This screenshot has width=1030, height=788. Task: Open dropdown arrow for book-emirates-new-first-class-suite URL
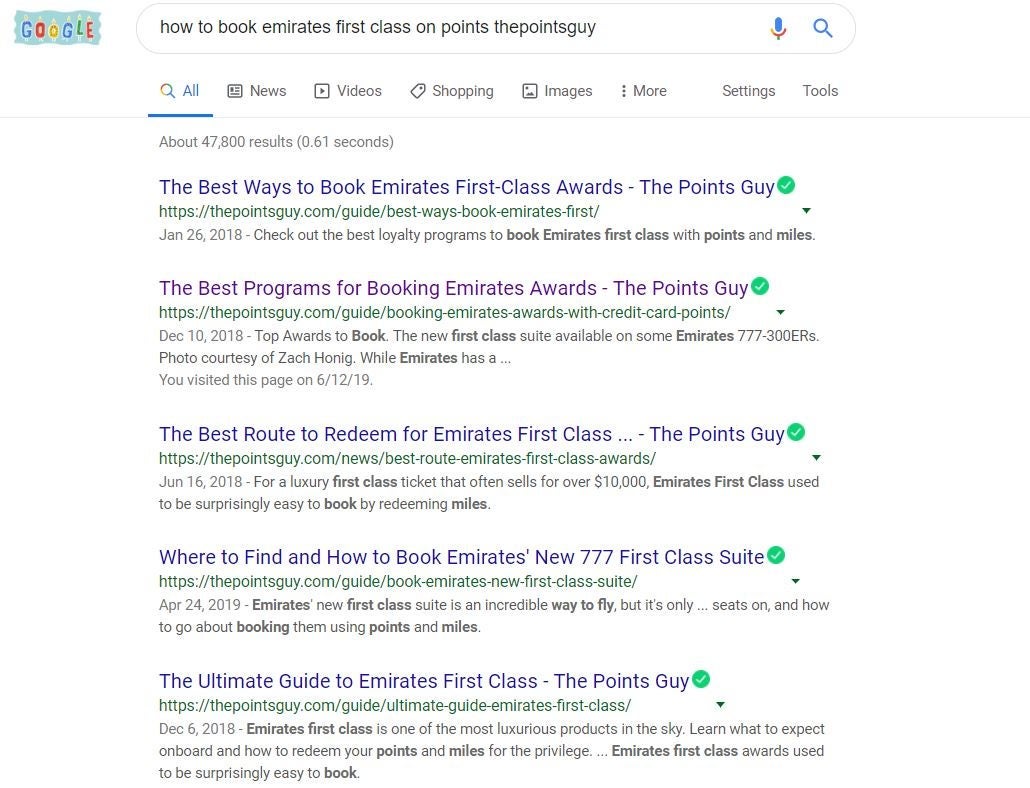coord(795,581)
